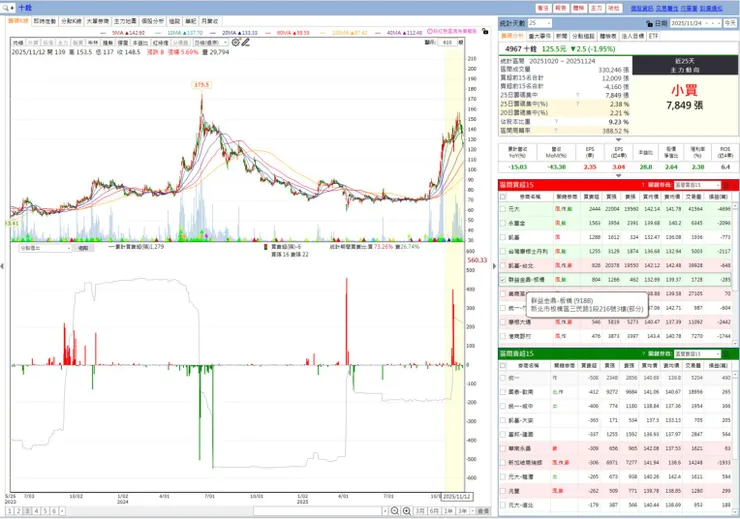Zoom in chart with plus magnifier

(x=406, y=511)
